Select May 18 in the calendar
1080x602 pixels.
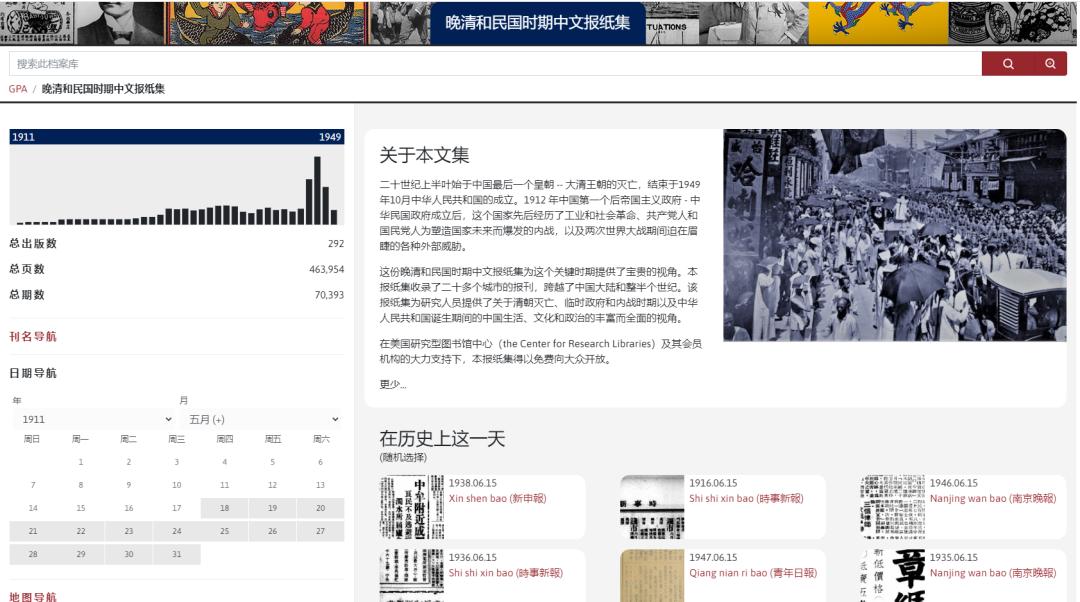(x=224, y=508)
